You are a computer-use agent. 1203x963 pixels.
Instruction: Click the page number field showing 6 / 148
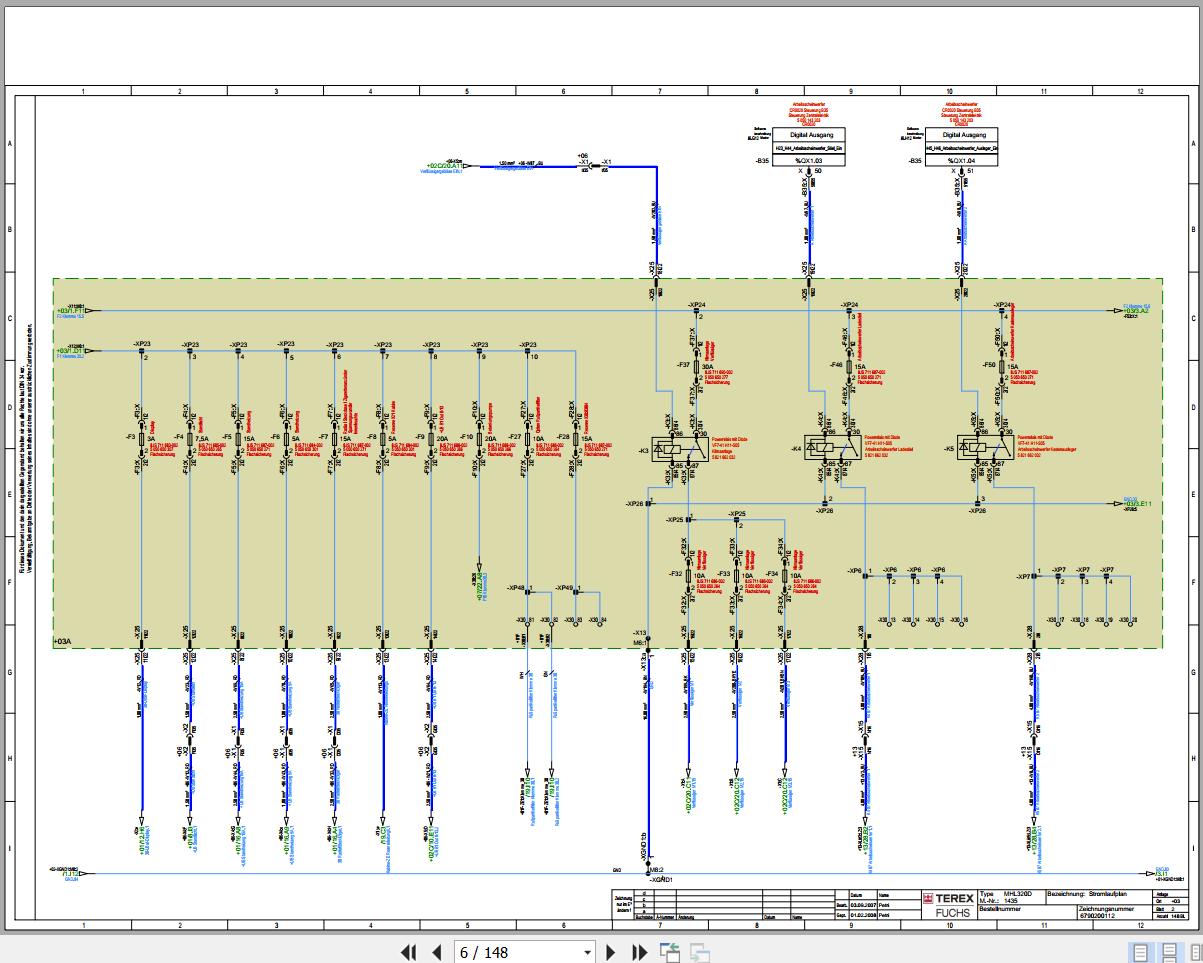[517, 952]
